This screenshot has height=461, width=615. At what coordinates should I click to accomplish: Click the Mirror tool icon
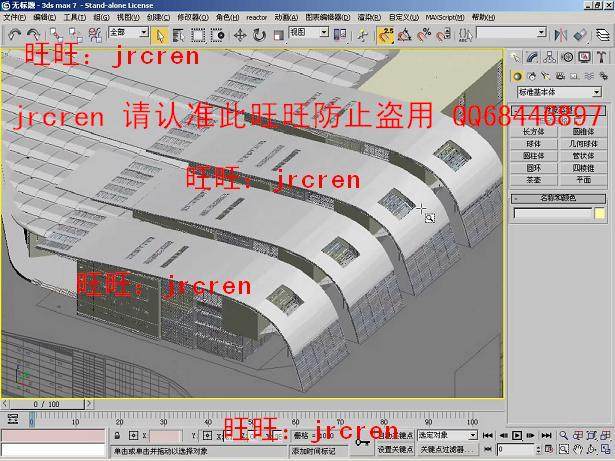560,35
